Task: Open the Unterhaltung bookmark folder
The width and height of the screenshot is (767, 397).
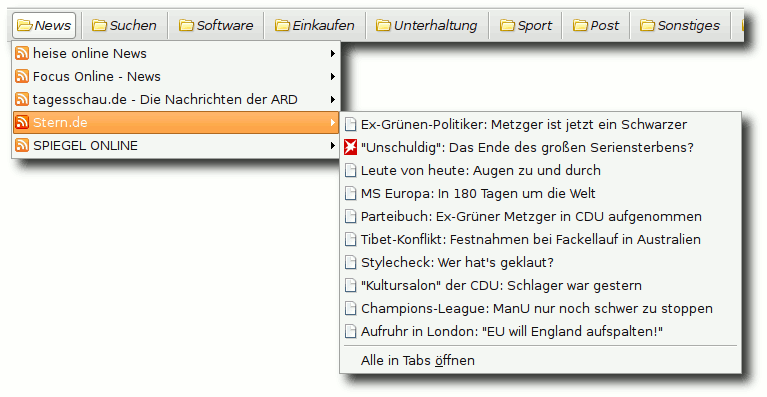Action: [427, 25]
